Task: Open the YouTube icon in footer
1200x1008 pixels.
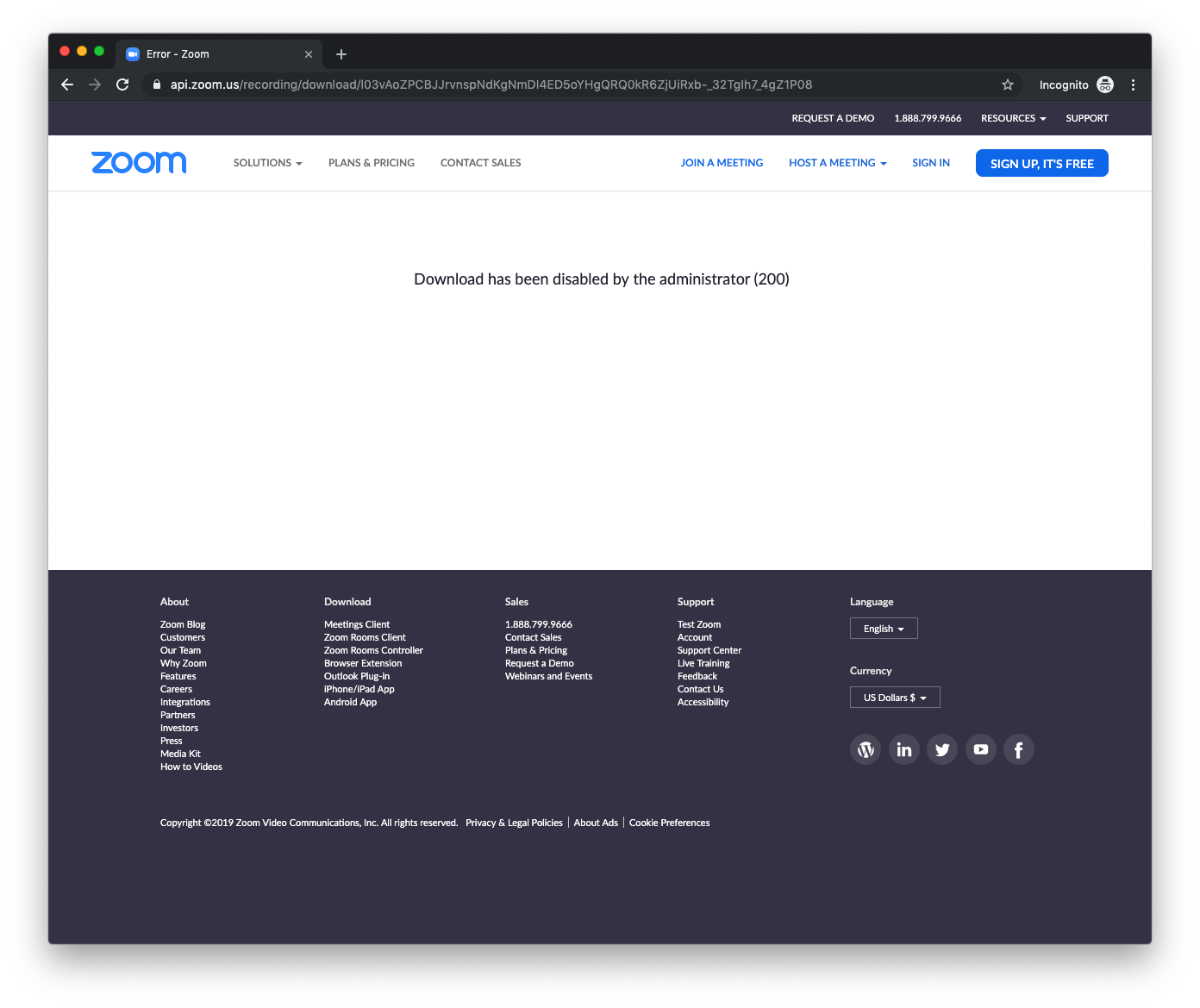Action: point(981,749)
